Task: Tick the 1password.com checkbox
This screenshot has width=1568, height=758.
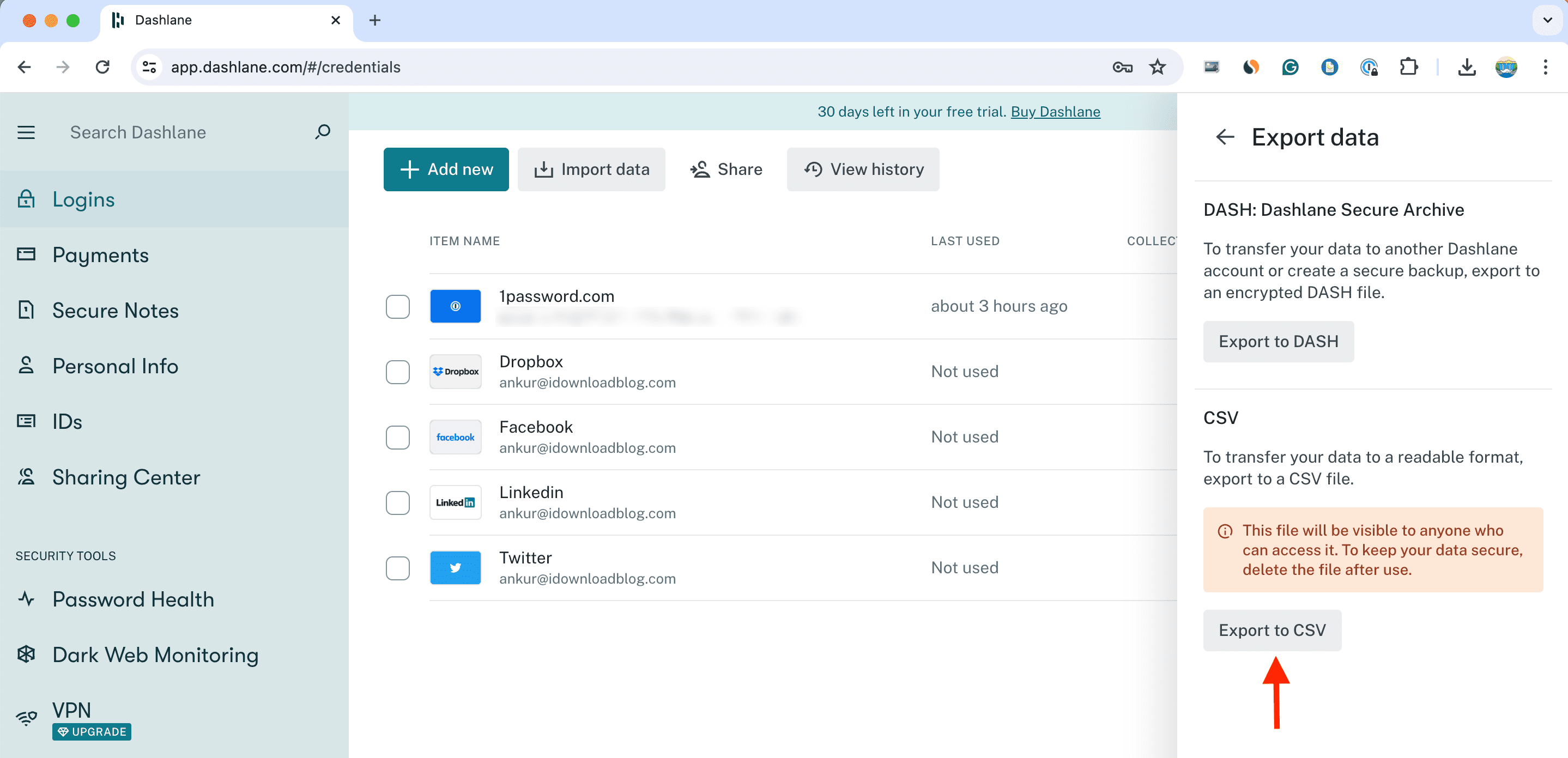Action: [397, 306]
